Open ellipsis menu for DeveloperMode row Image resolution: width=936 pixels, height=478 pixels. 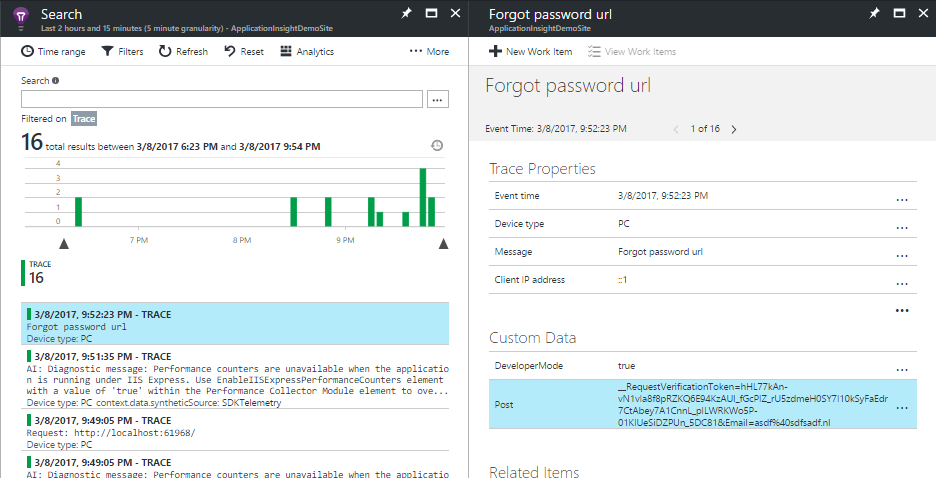[902, 370]
